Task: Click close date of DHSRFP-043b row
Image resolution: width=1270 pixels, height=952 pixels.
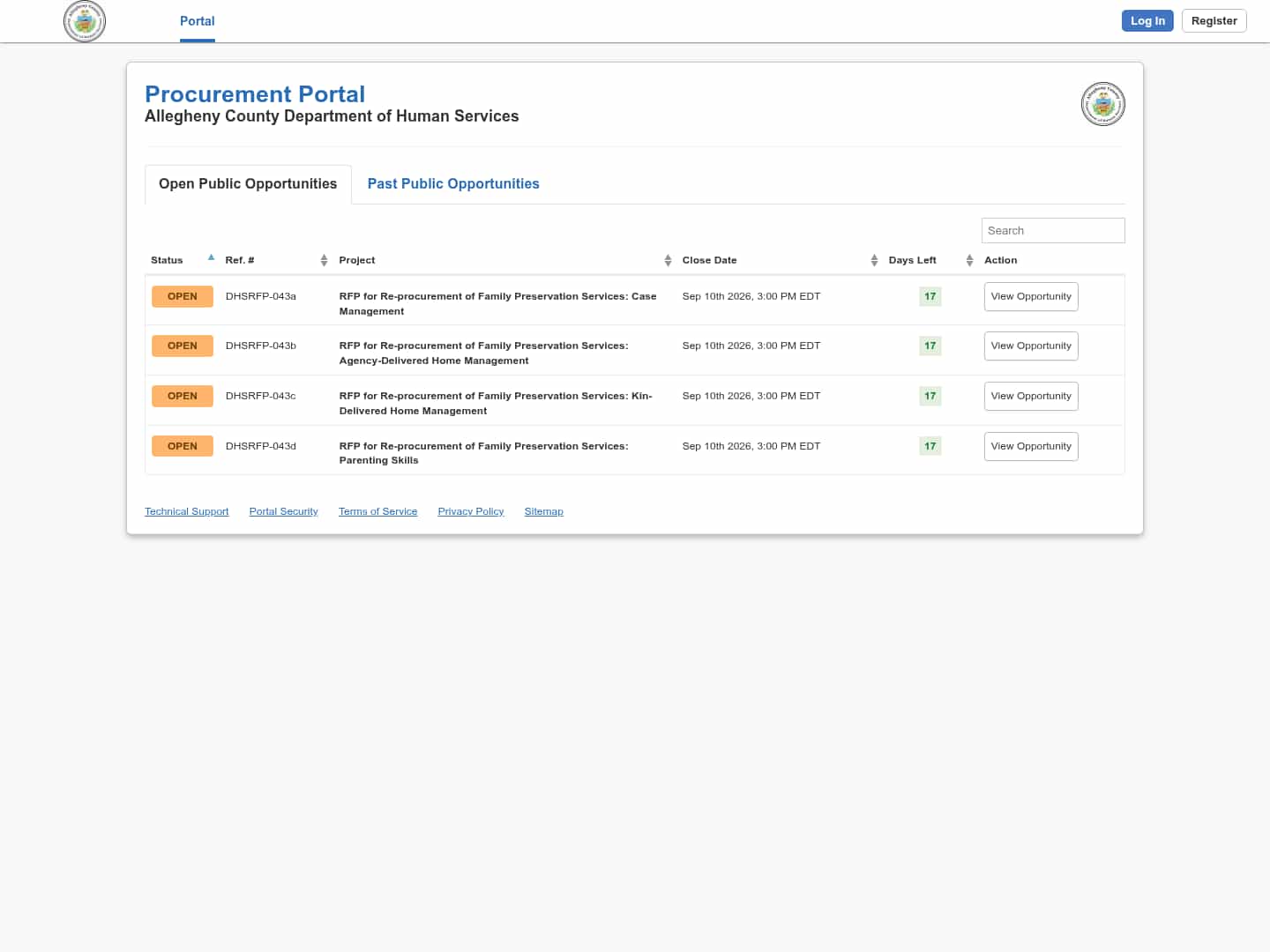Action: (751, 346)
